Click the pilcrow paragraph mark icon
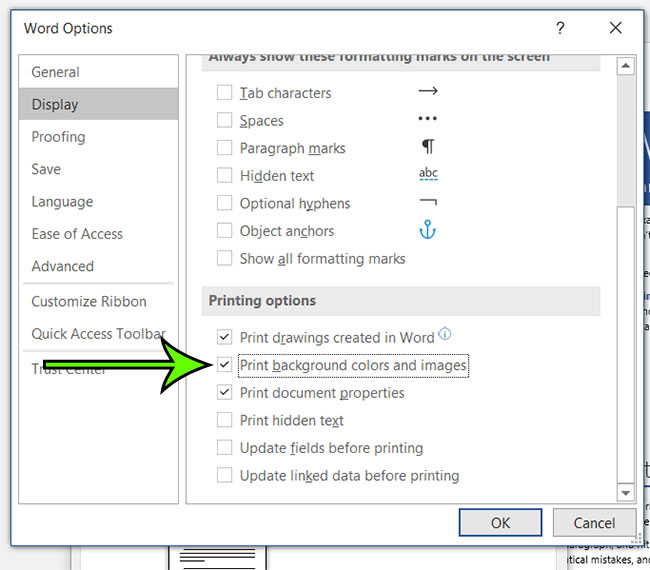Screen dimensions: 650x570 tap(428, 146)
